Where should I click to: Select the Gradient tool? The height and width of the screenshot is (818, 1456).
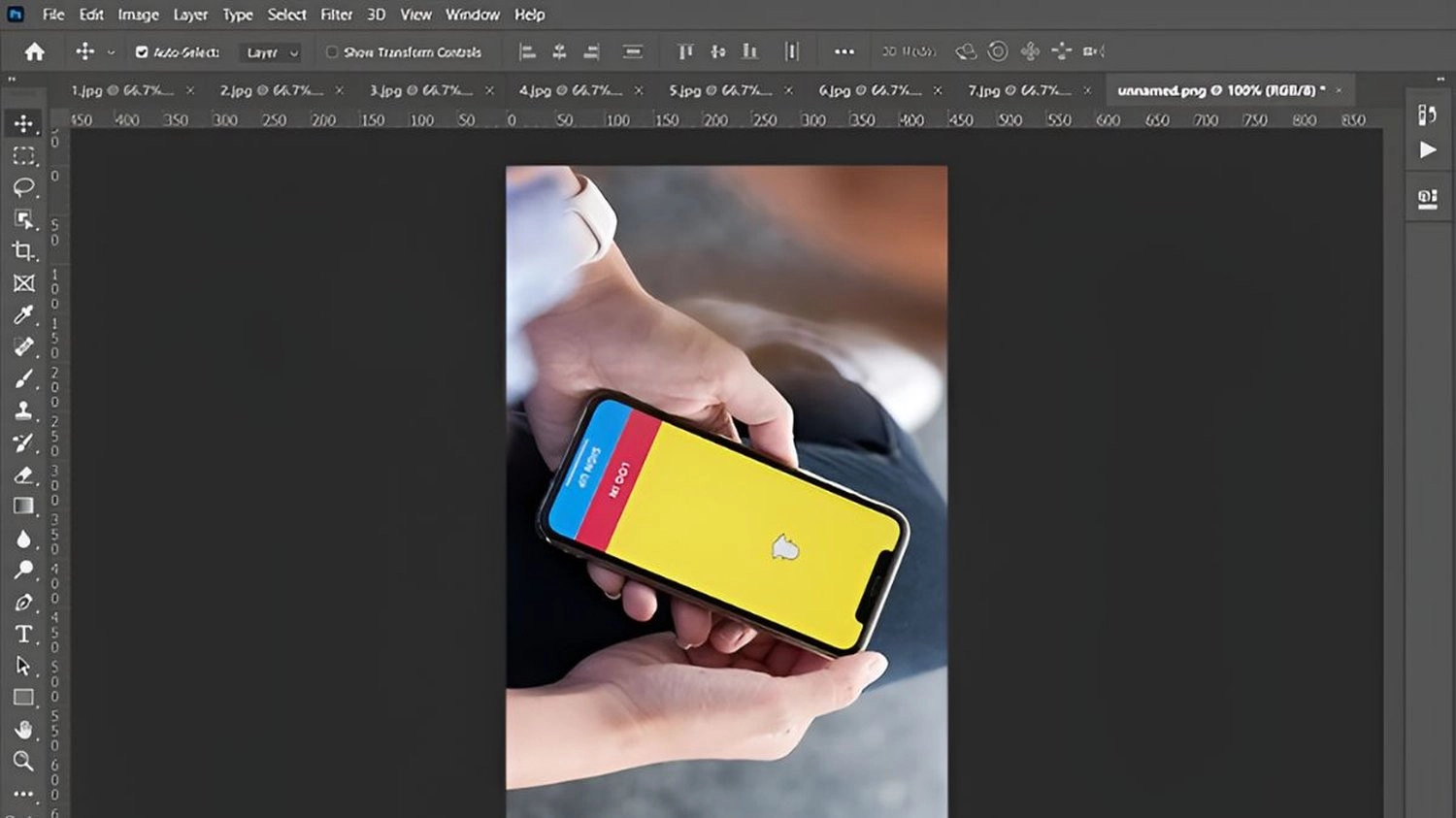tap(24, 506)
